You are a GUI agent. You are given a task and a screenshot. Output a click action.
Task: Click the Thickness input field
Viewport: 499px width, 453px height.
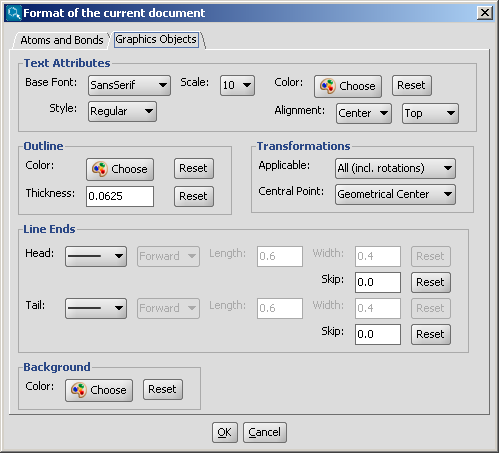pos(120,196)
